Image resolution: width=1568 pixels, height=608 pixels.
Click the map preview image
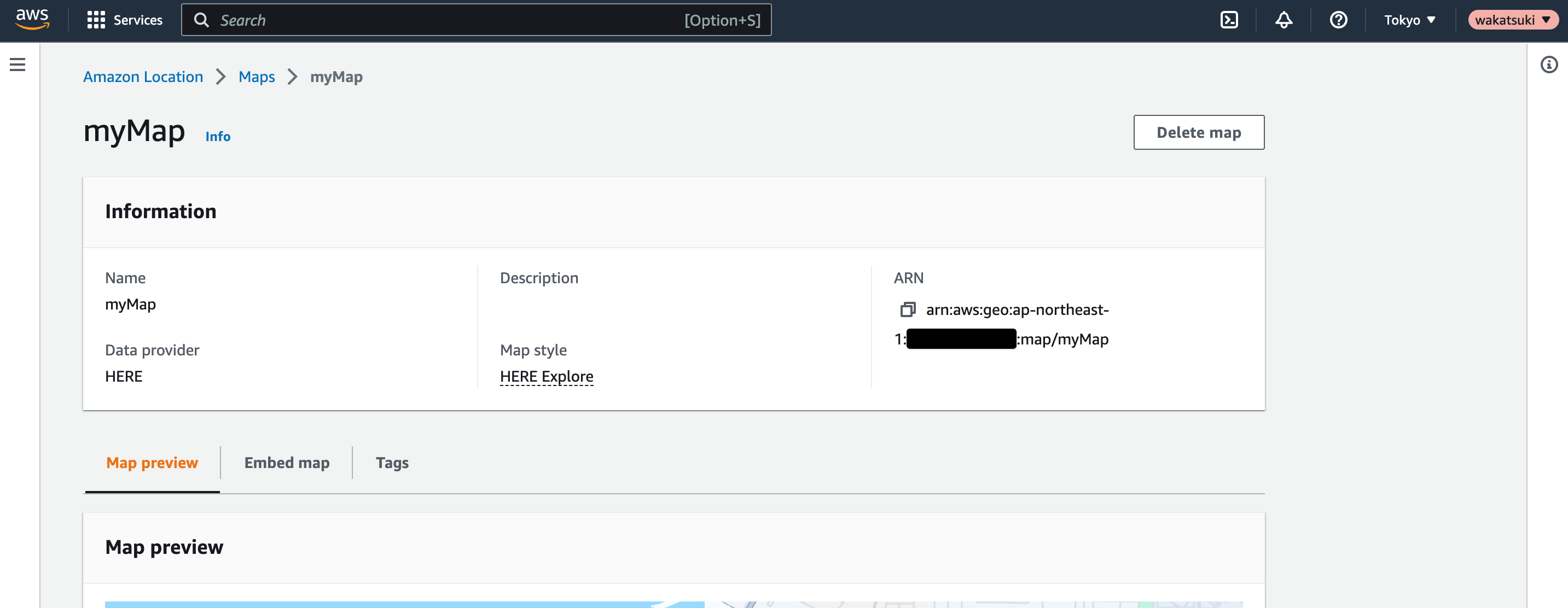click(x=674, y=604)
